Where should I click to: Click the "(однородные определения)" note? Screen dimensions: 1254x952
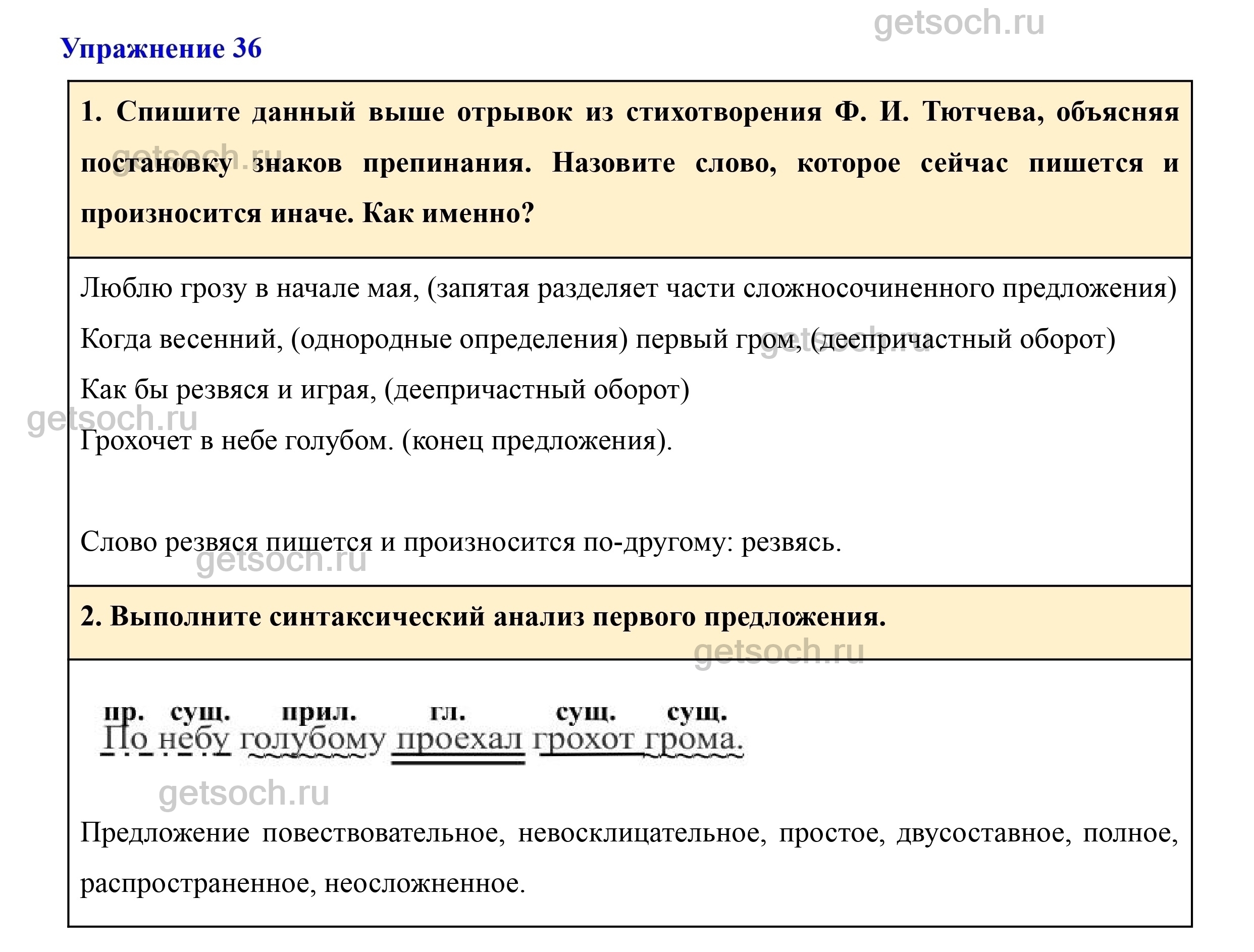click(x=459, y=340)
